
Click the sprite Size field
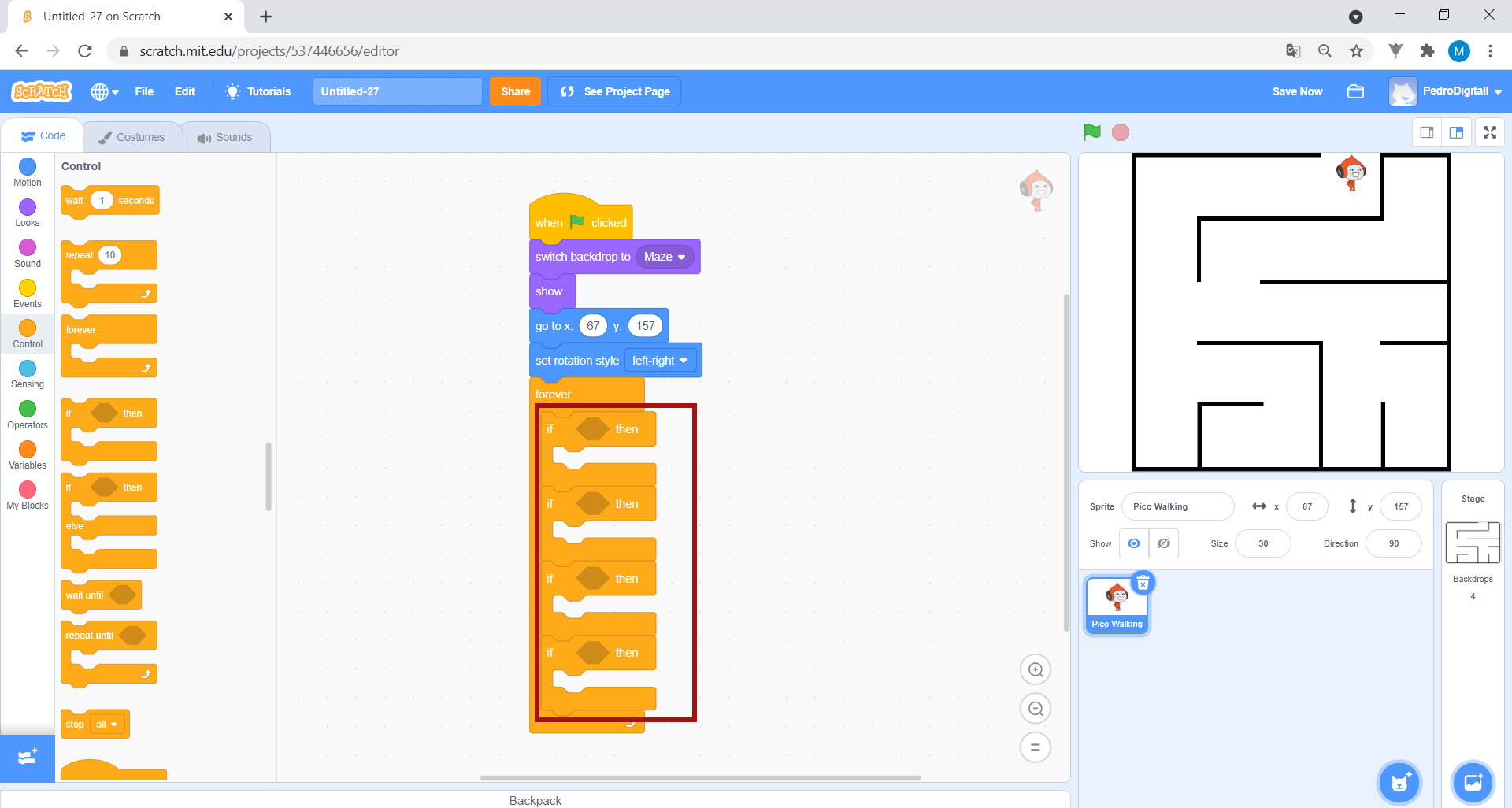tap(1263, 543)
